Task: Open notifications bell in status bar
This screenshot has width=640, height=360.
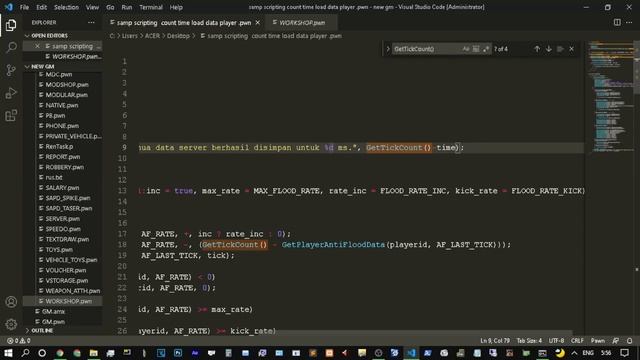Action: pyautogui.click(x=629, y=341)
